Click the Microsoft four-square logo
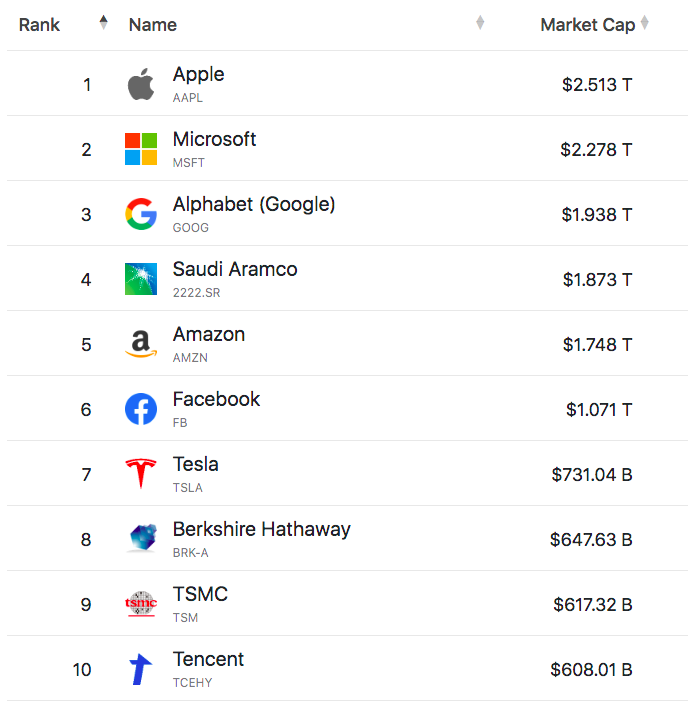 tap(141, 149)
